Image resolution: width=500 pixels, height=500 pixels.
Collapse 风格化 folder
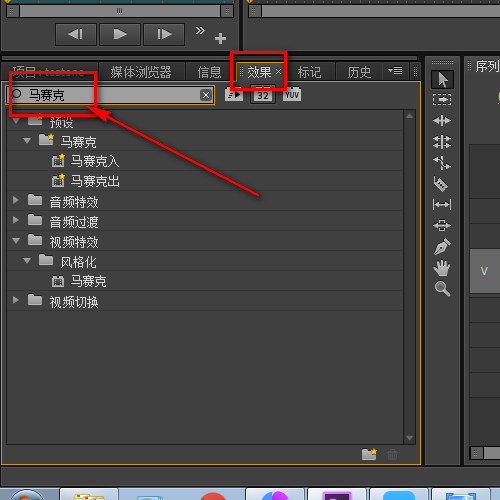[27, 261]
